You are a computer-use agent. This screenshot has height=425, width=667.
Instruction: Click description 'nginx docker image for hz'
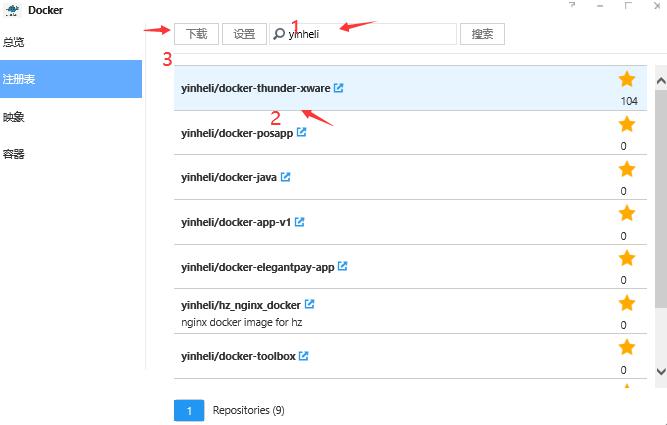[242, 322]
